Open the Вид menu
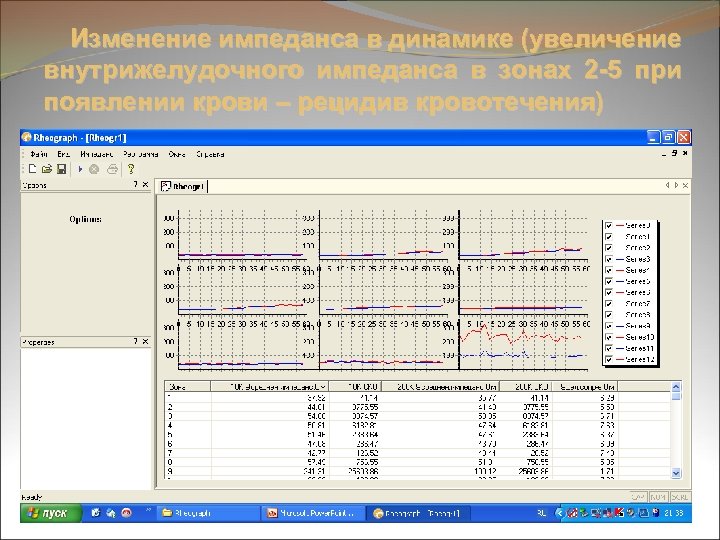This screenshot has width=720, height=540. [63, 154]
